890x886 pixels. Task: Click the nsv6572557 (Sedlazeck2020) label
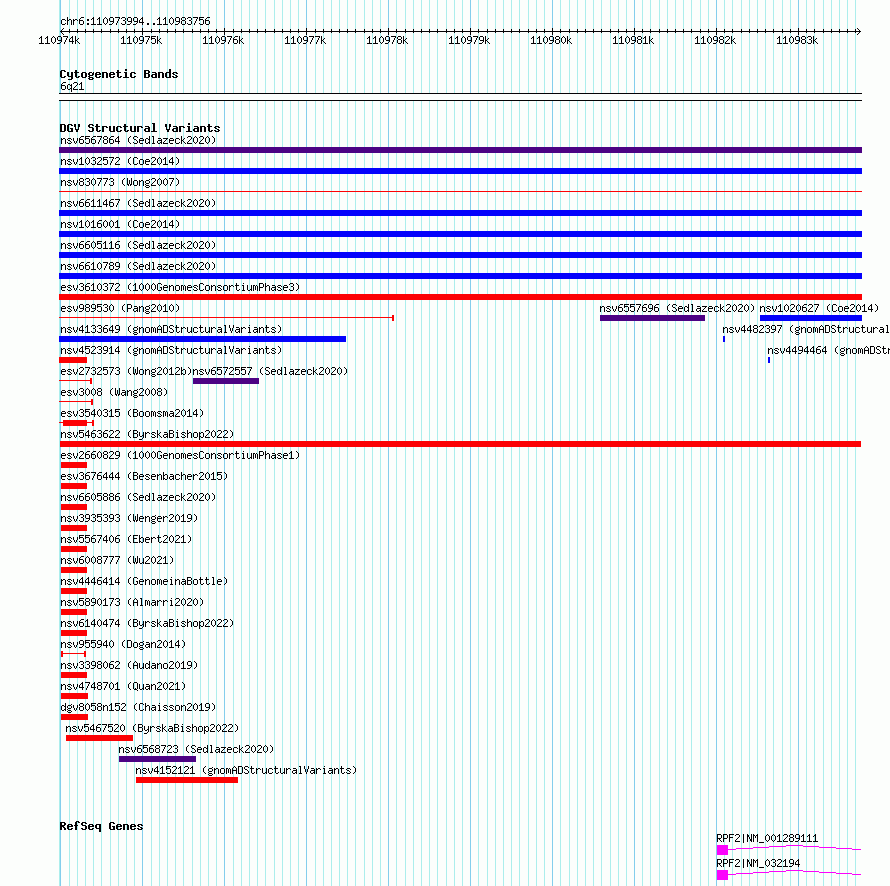[270, 371]
